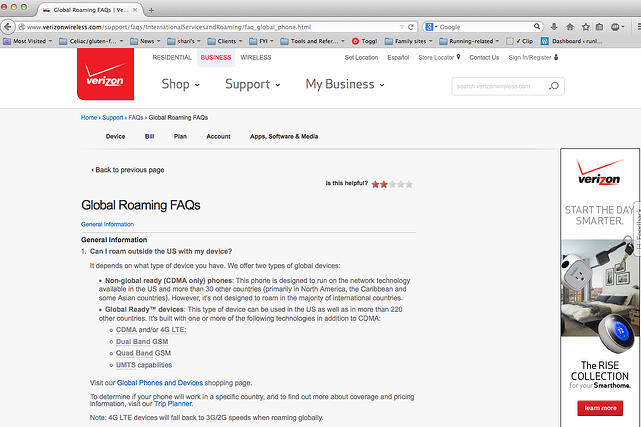The width and height of the screenshot is (641, 427).
Task: Open the Celiac/gluten-f... bookmarks folder
Action: (91, 41)
